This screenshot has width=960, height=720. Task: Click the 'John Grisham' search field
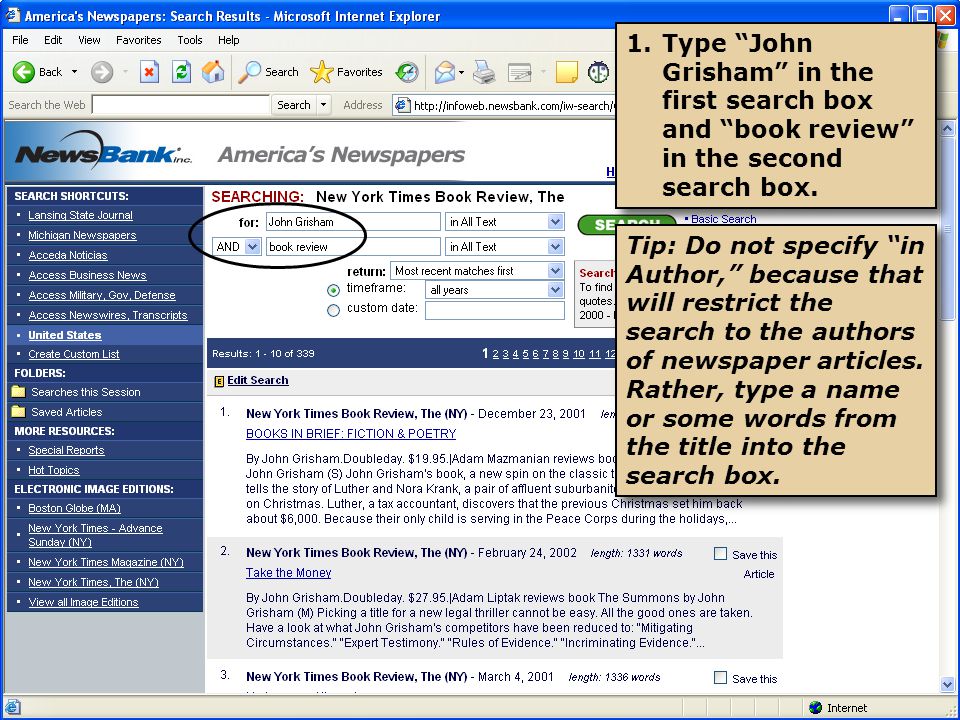pos(353,222)
